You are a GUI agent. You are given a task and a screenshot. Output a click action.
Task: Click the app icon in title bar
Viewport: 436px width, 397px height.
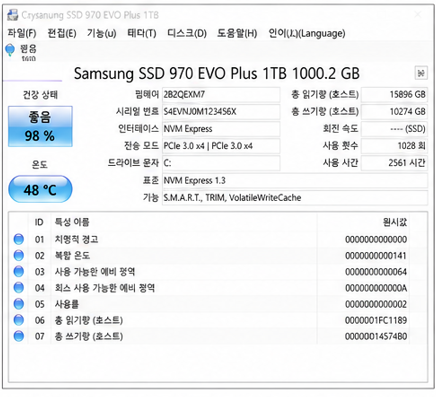click(x=13, y=15)
